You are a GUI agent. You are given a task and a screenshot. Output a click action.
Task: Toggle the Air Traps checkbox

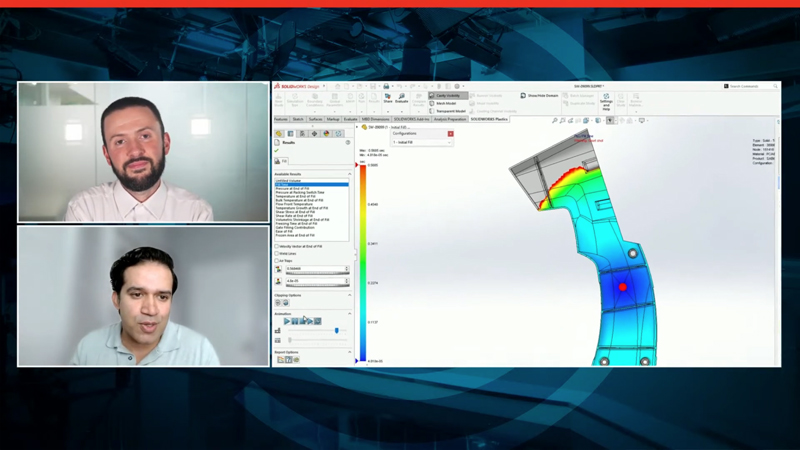[277, 260]
